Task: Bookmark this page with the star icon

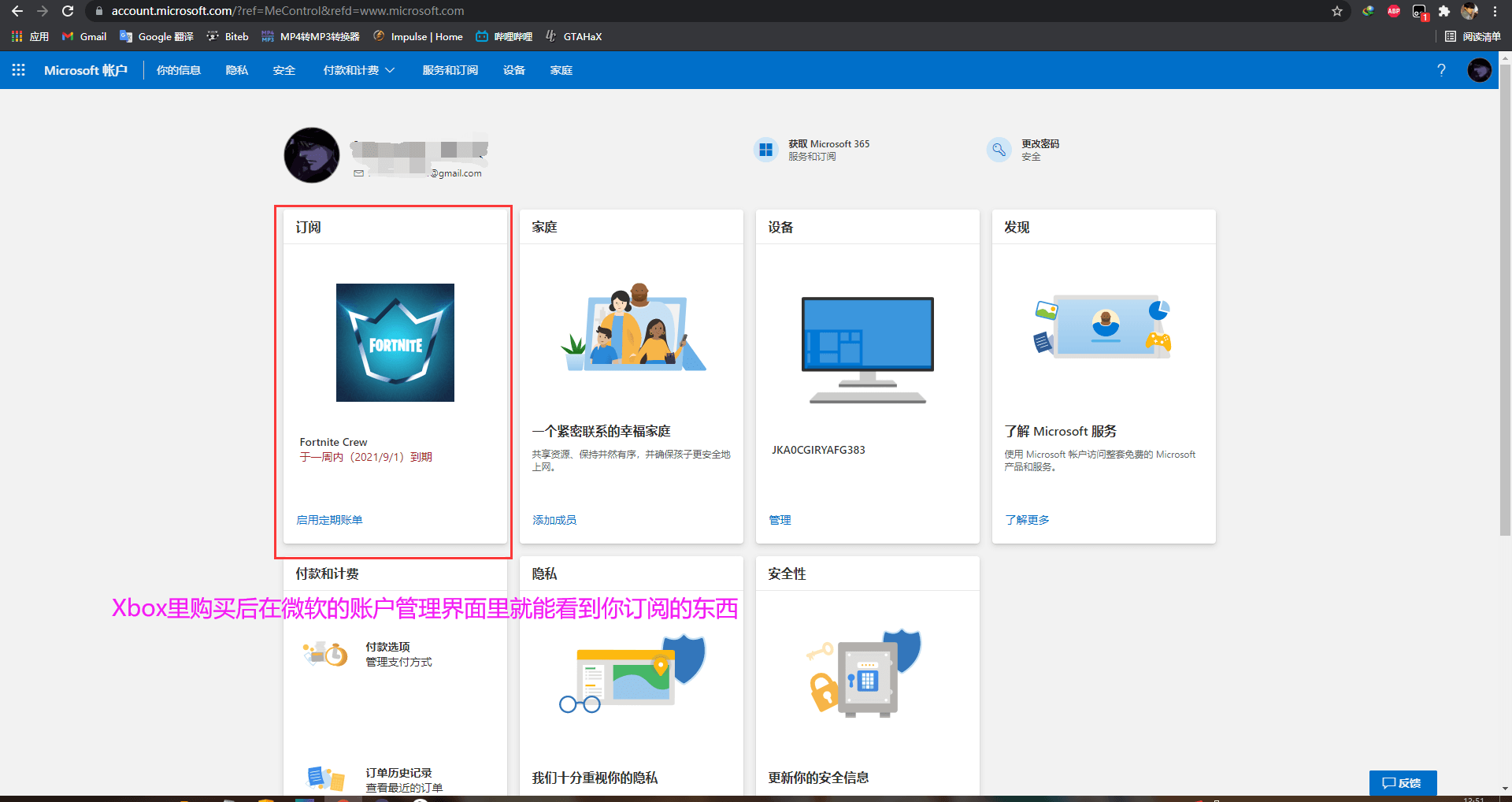Action: tap(1337, 11)
